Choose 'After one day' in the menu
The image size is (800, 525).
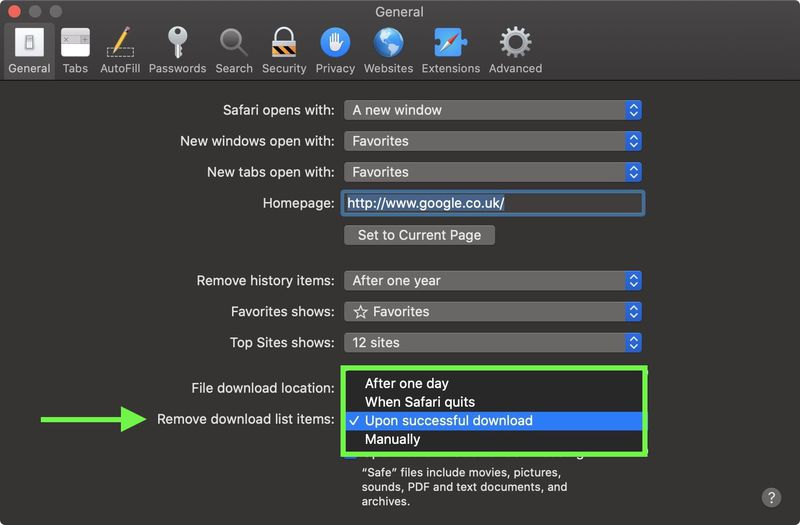point(493,383)
